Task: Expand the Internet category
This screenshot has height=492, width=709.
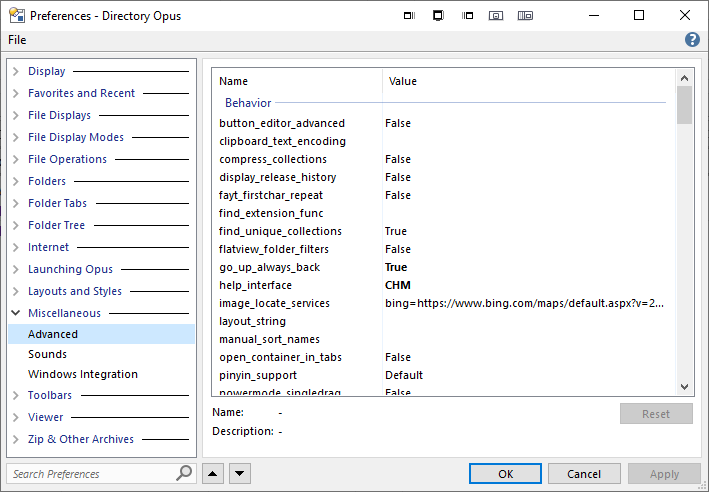Action: [16, 247]
